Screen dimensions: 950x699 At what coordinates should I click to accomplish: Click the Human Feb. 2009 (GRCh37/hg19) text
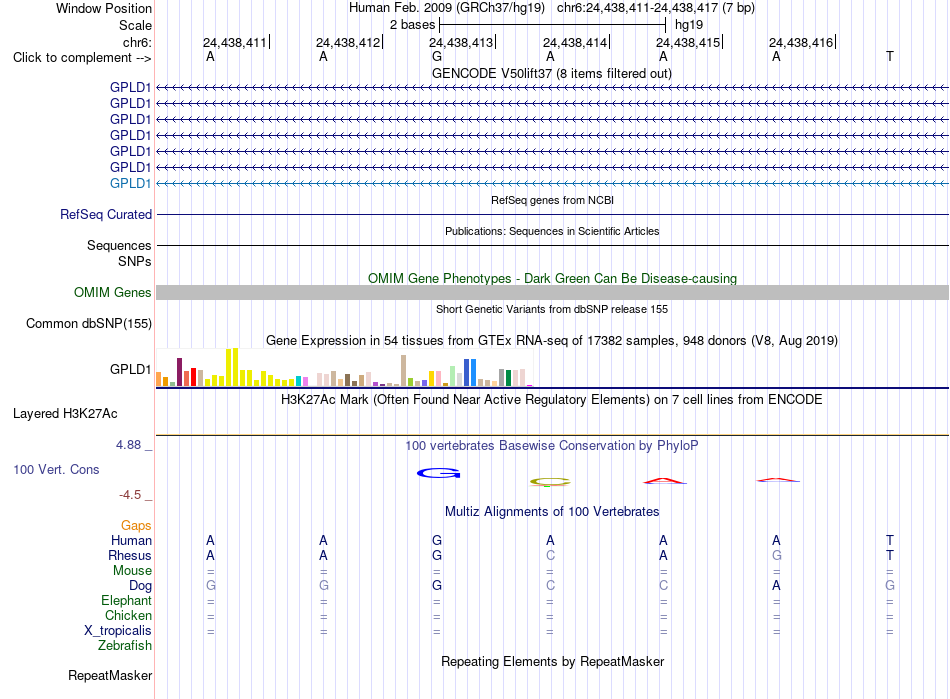pyautogui.click(x=447, y=8)
